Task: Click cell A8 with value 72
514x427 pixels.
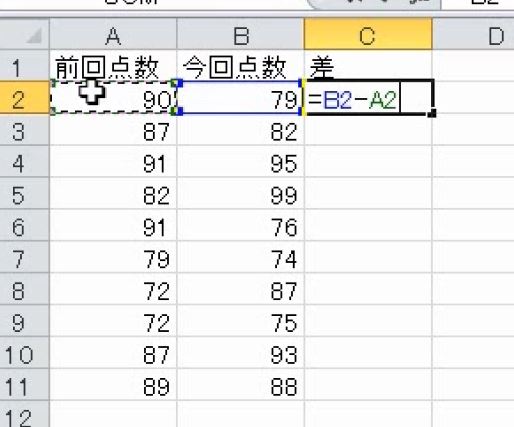Action: tap(113, 289)
